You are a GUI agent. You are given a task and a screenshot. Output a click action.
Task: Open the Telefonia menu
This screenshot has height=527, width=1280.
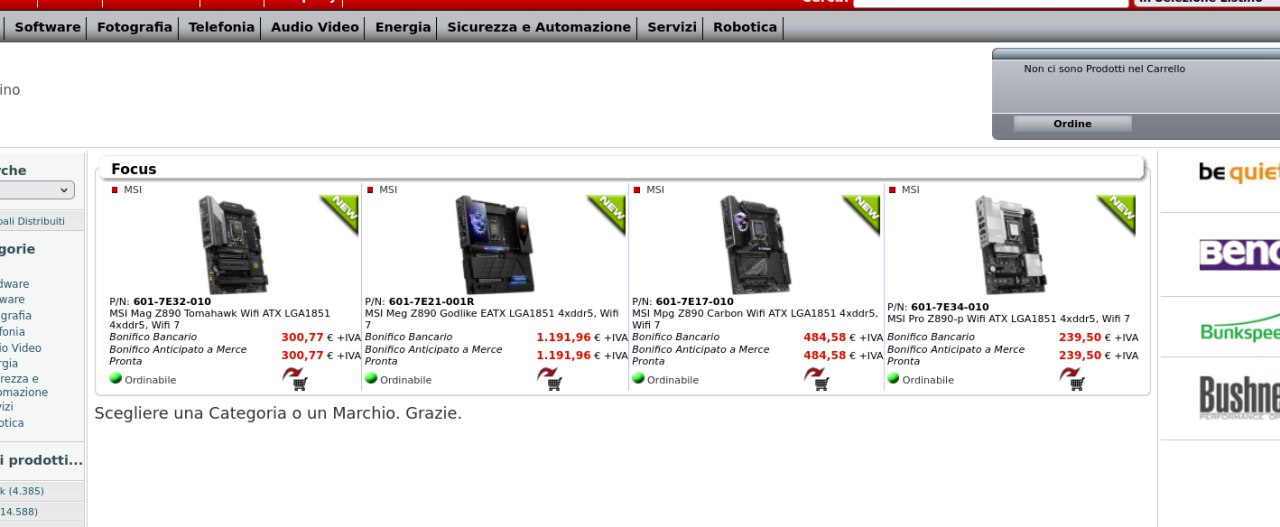(x=222, y=27)
